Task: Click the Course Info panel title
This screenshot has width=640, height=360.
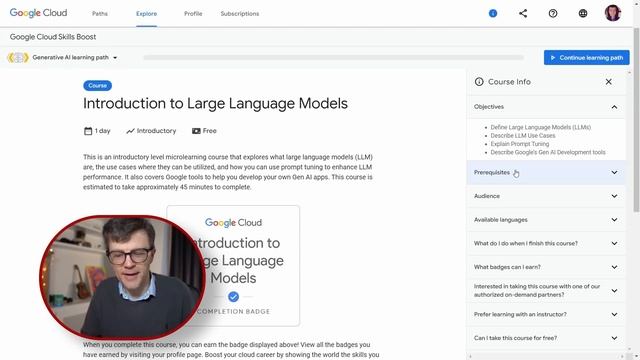Action: click(509, 82)
